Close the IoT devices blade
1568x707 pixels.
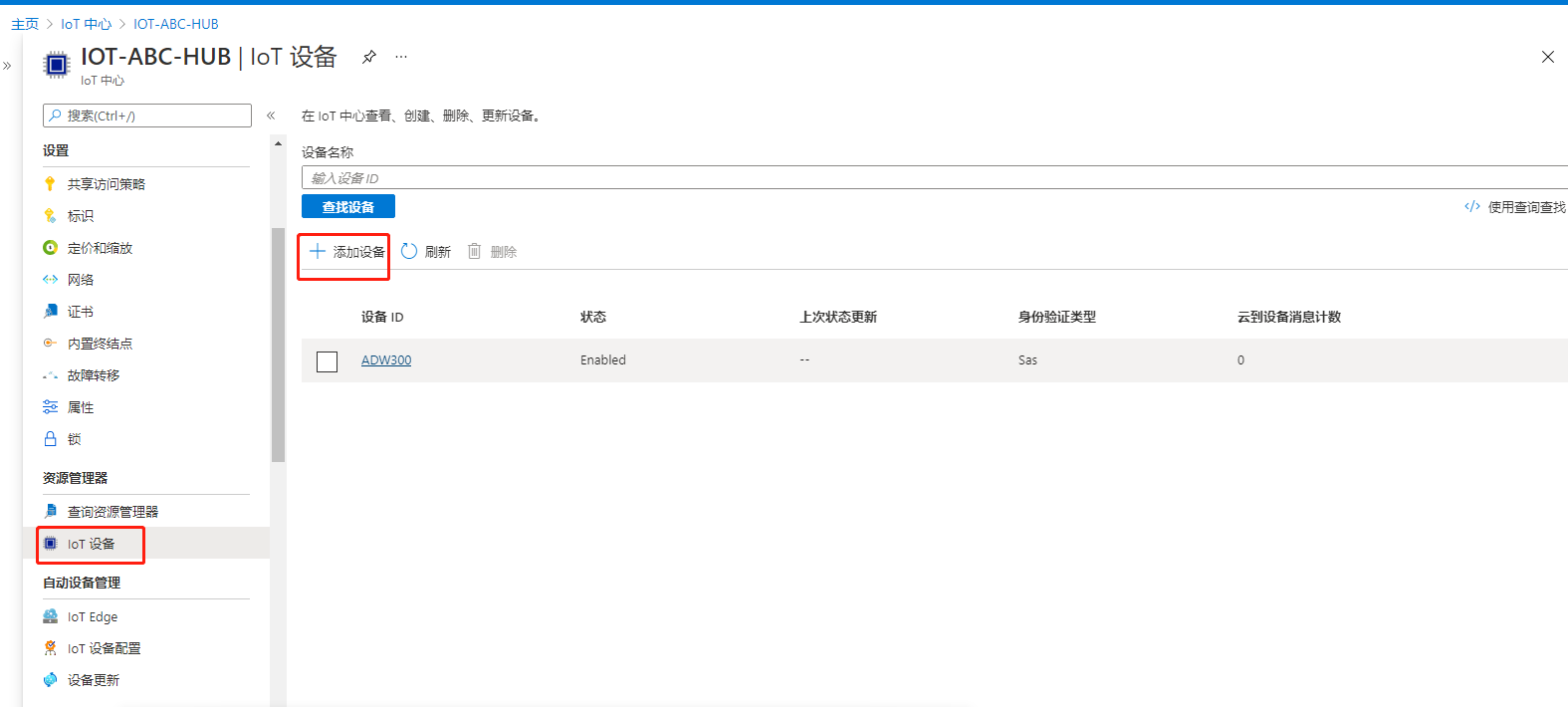[1548, 57]
